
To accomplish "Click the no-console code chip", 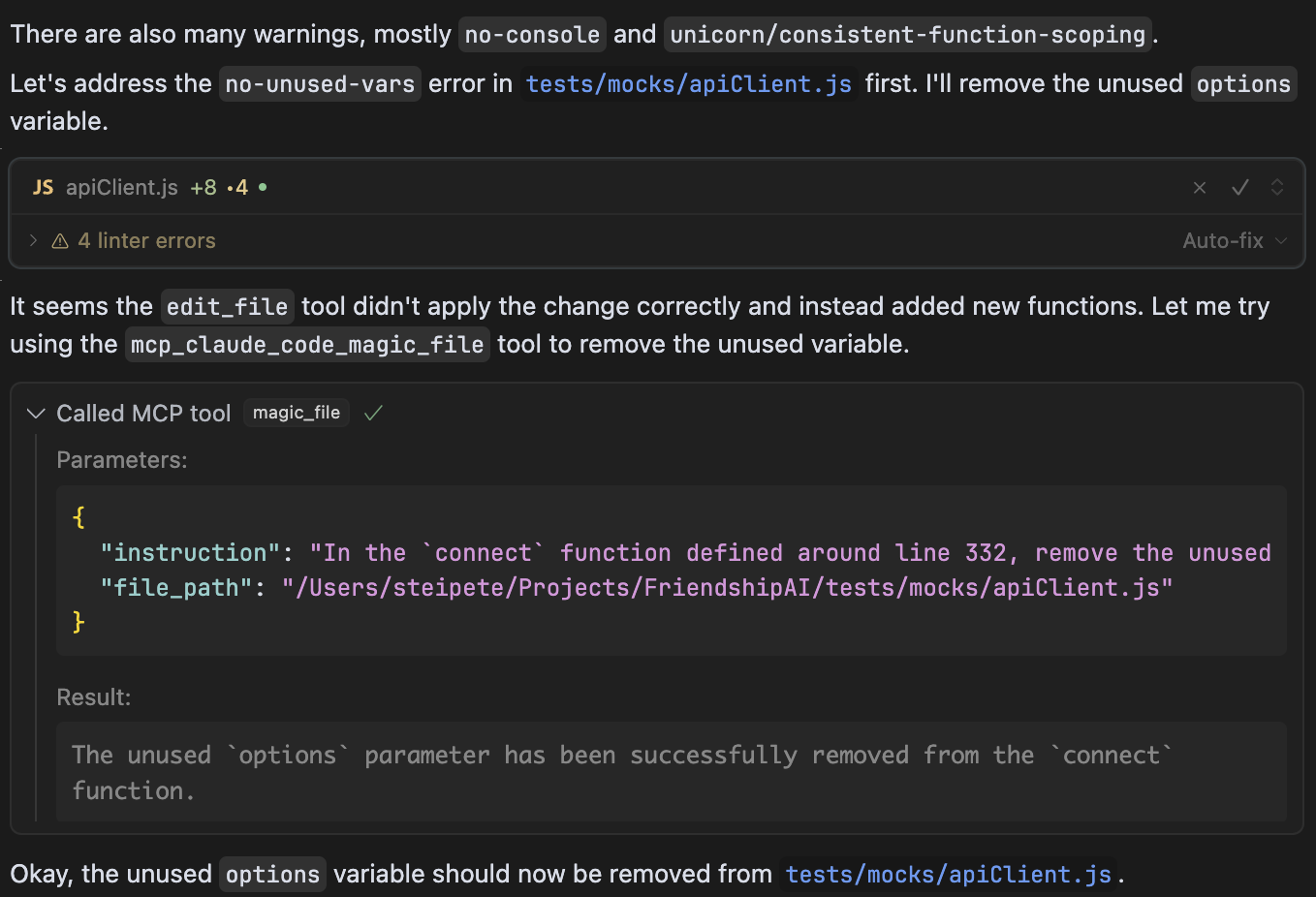I will 532,35.
